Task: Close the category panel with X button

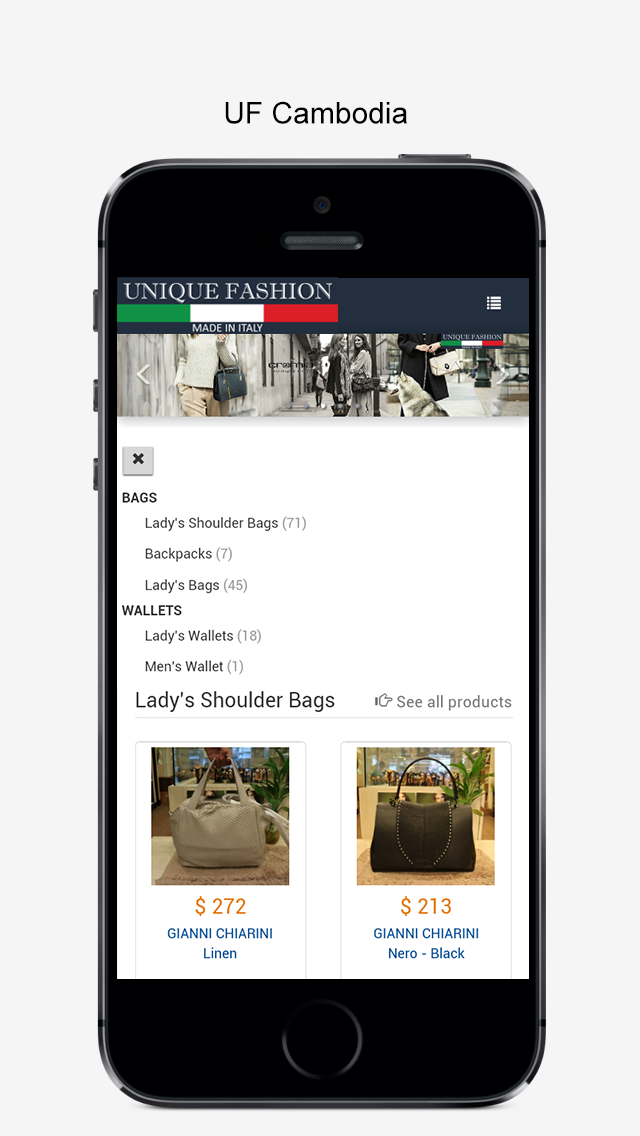Action: point(138,460)
